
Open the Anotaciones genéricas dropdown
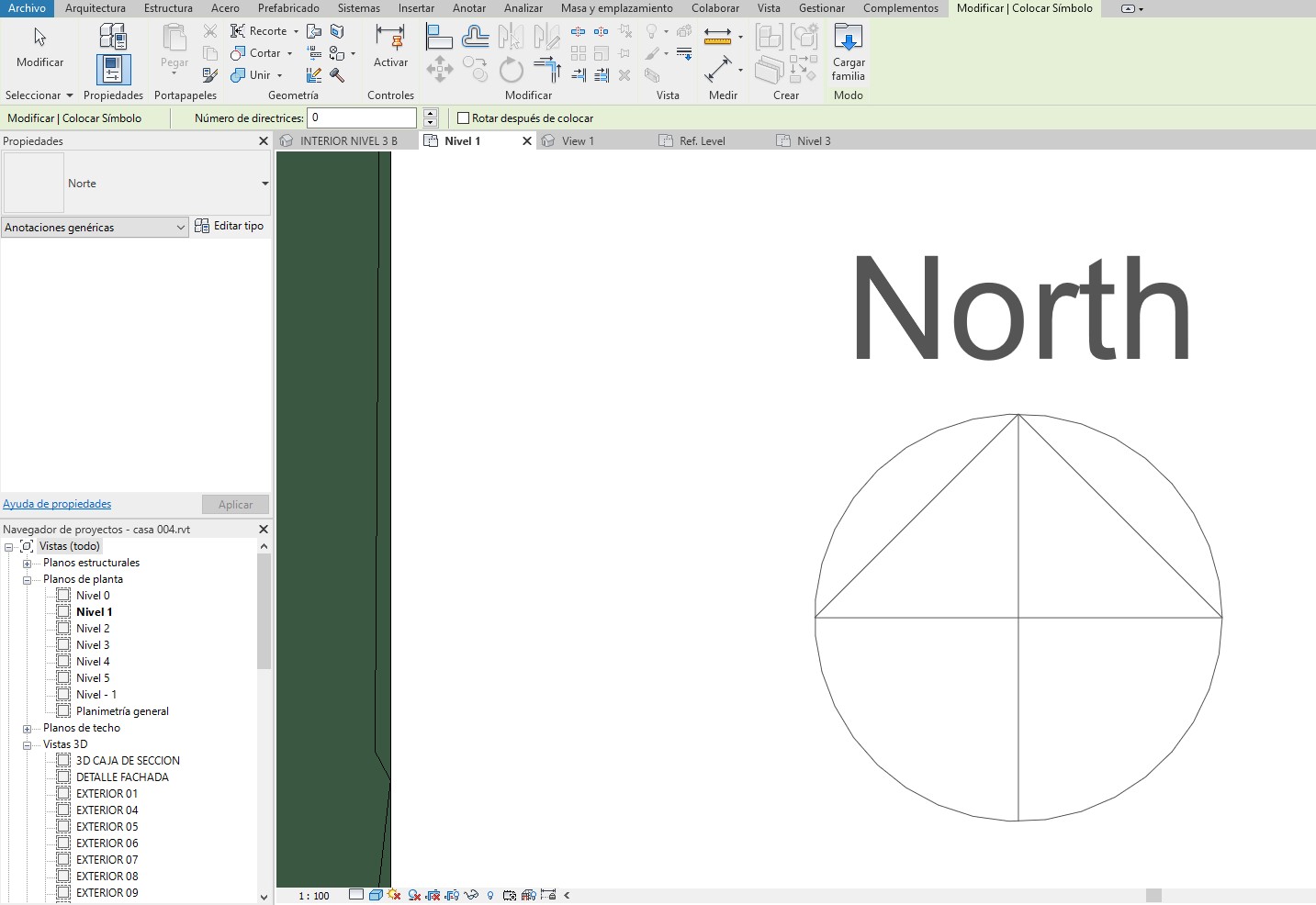(95, 228)
